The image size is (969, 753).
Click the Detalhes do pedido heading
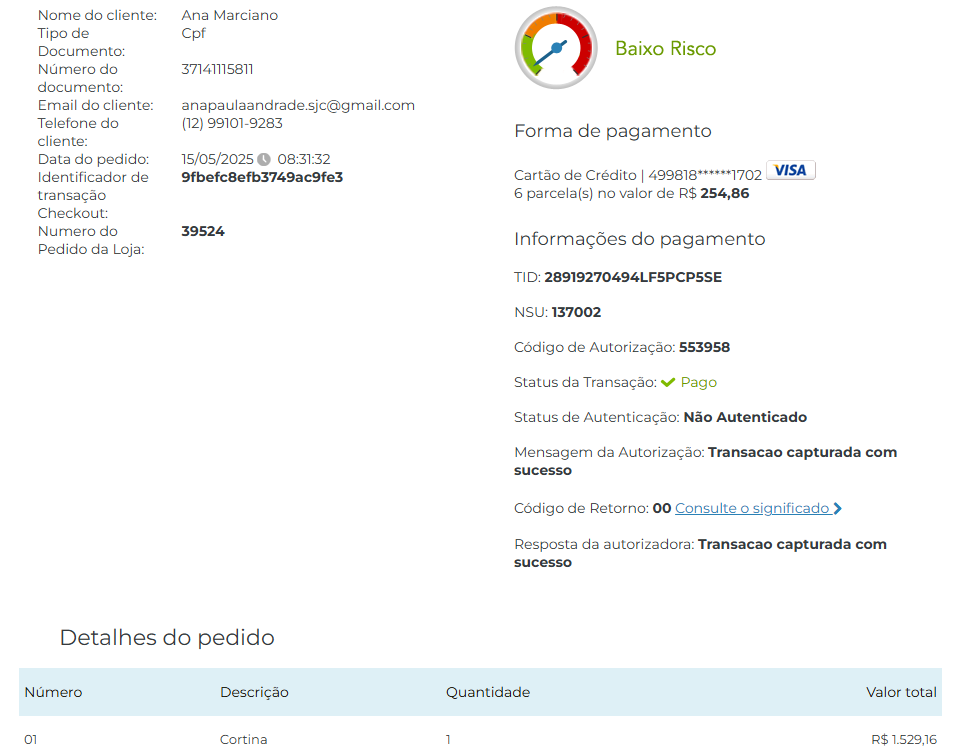[167, 637]
